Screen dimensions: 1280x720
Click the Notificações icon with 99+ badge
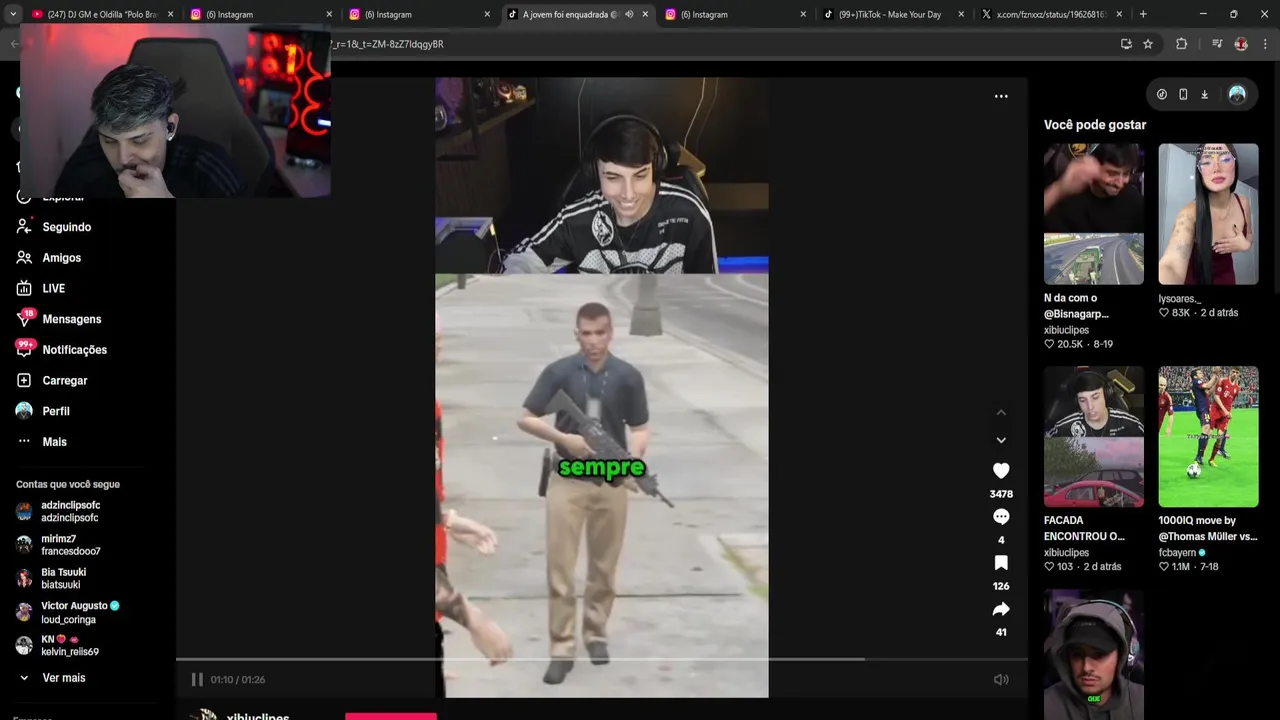click(x=24, y=350)
